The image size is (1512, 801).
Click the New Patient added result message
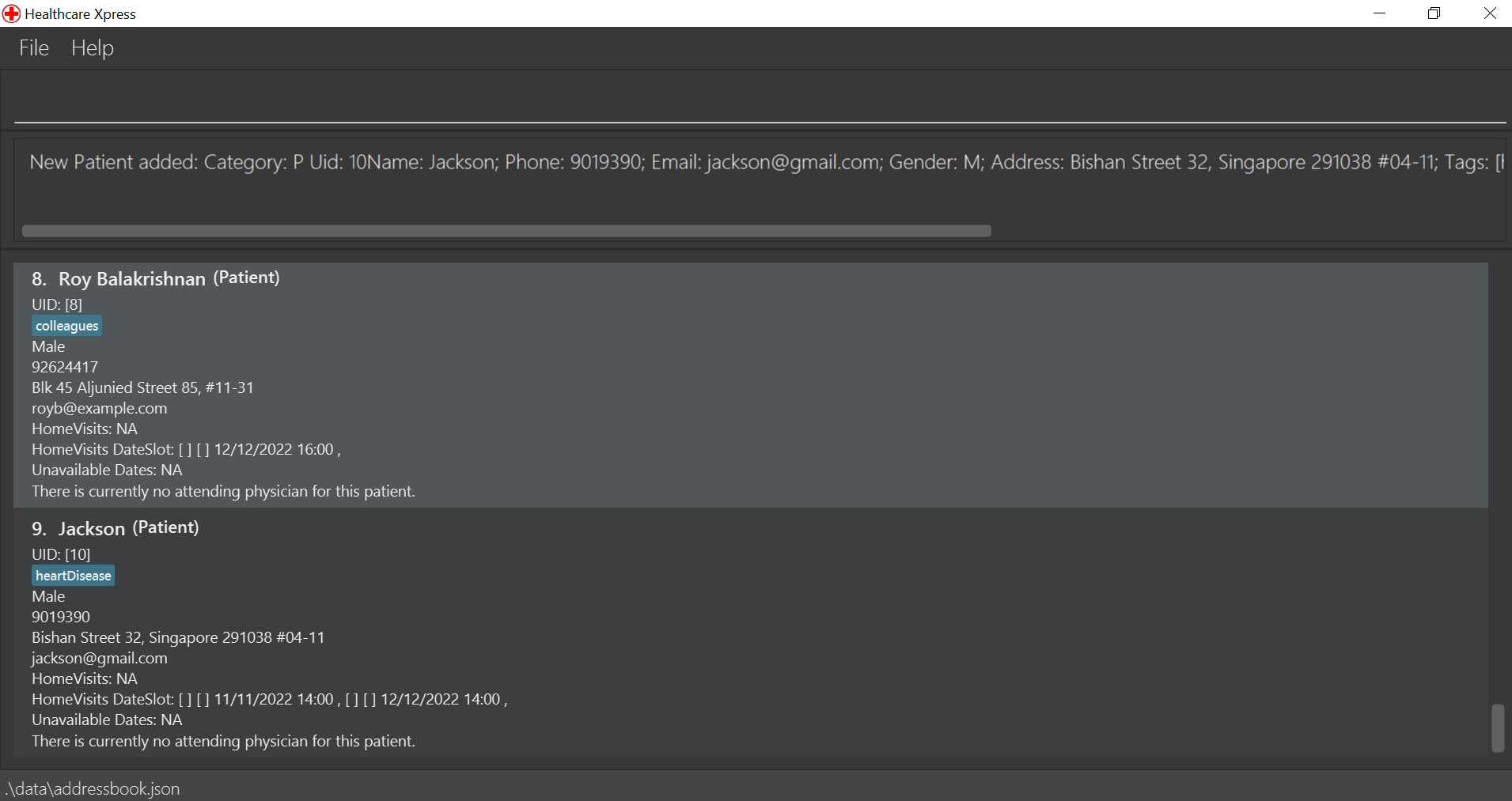[x=766, y=162]
